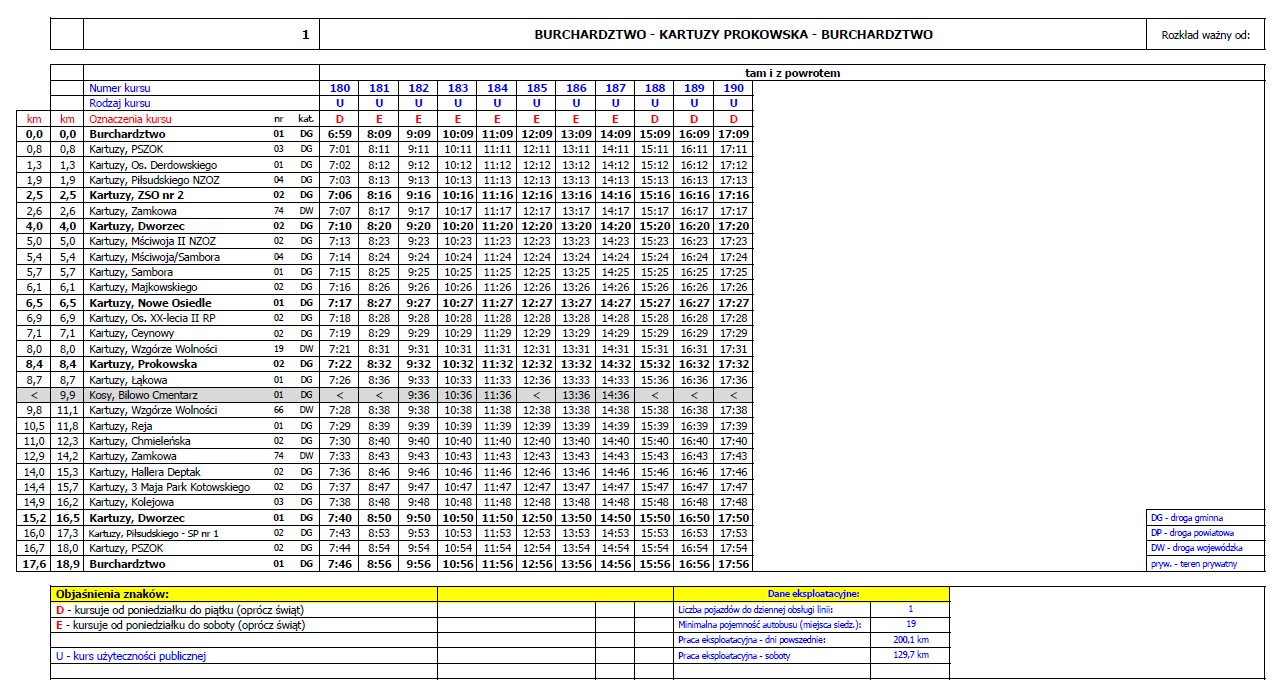Select the stop 'Kartuzy, Majkowskiego'
Viewport: 1281px width, 691px height.
pyautogui.click(x=142, y=287)
